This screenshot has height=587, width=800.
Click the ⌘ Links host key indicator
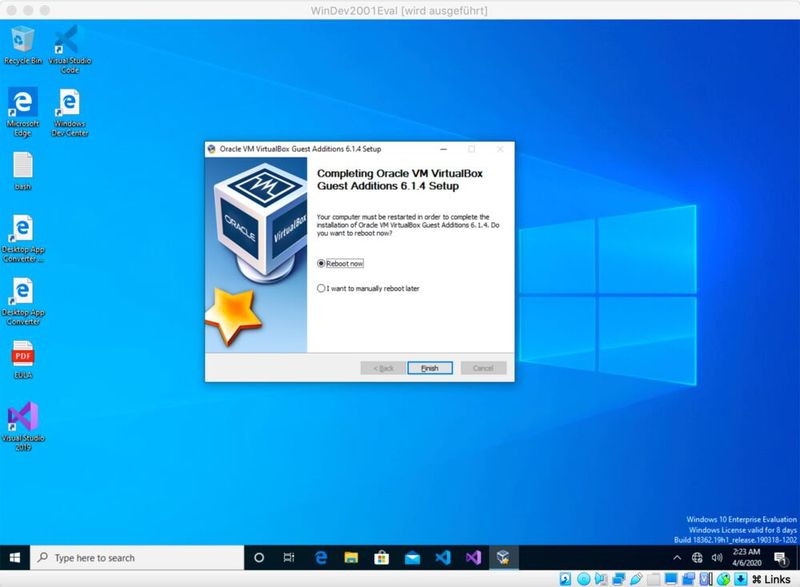(771, 579)
